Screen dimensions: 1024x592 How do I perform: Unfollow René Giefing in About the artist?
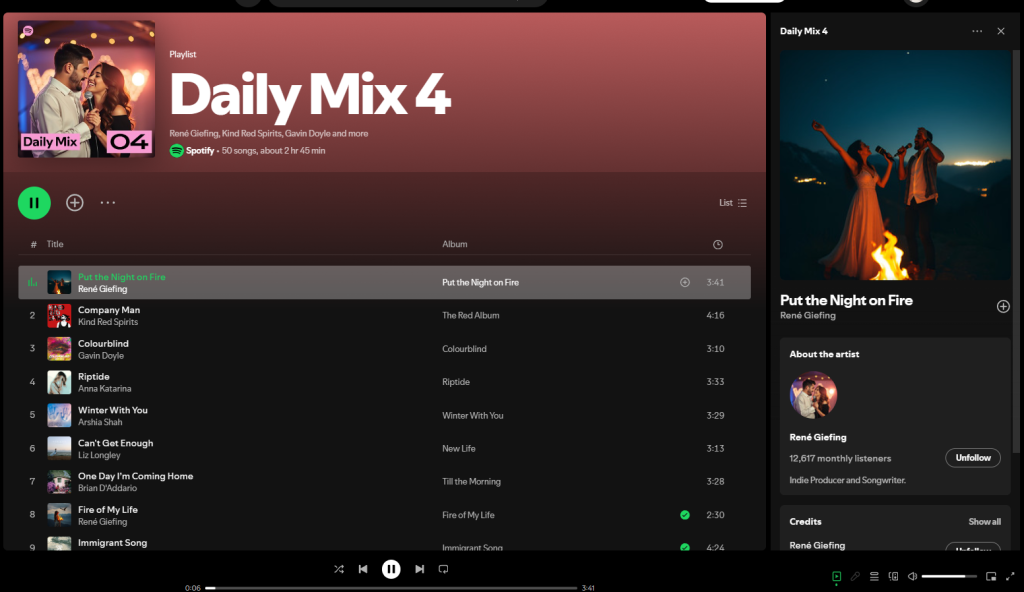pos(973,458)
